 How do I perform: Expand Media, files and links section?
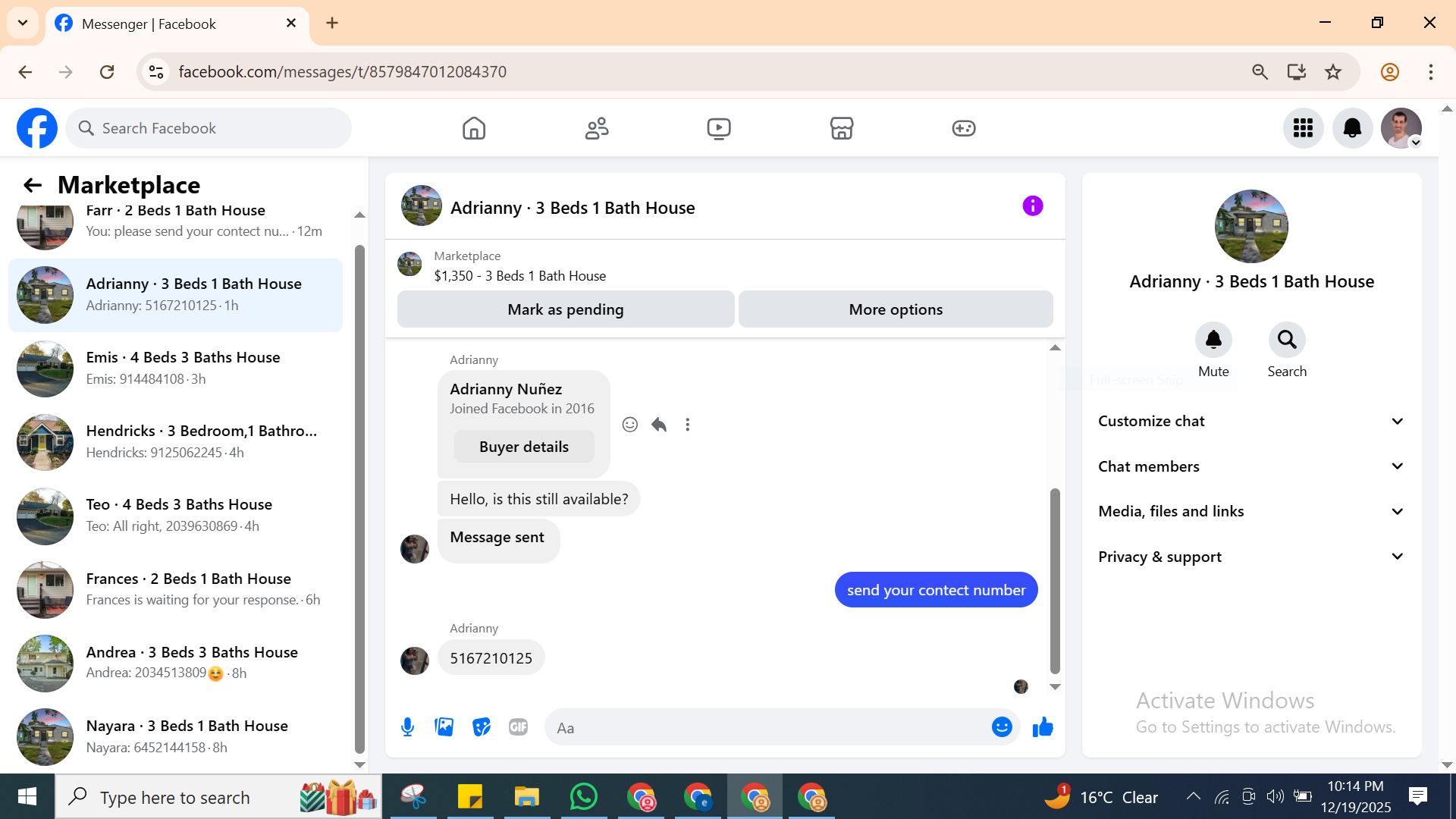coord(1251,511)
